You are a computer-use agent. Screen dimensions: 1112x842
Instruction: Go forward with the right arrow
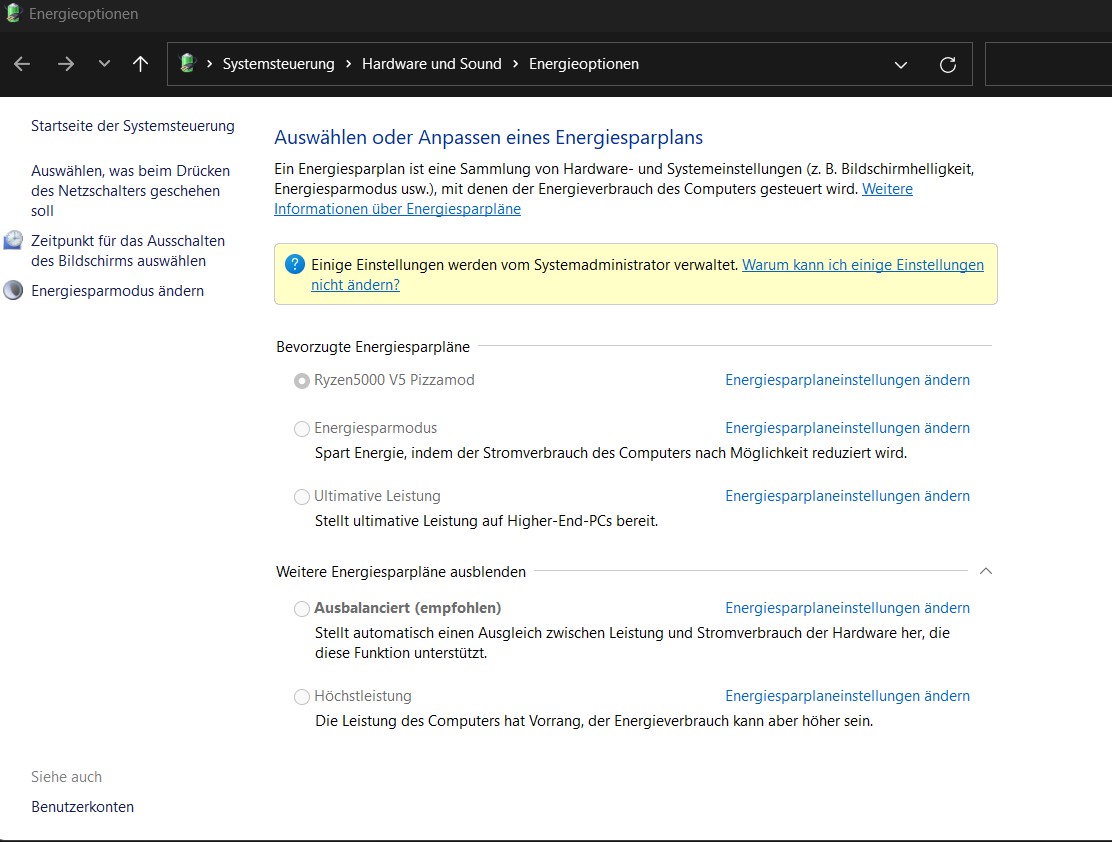[65, 64]
